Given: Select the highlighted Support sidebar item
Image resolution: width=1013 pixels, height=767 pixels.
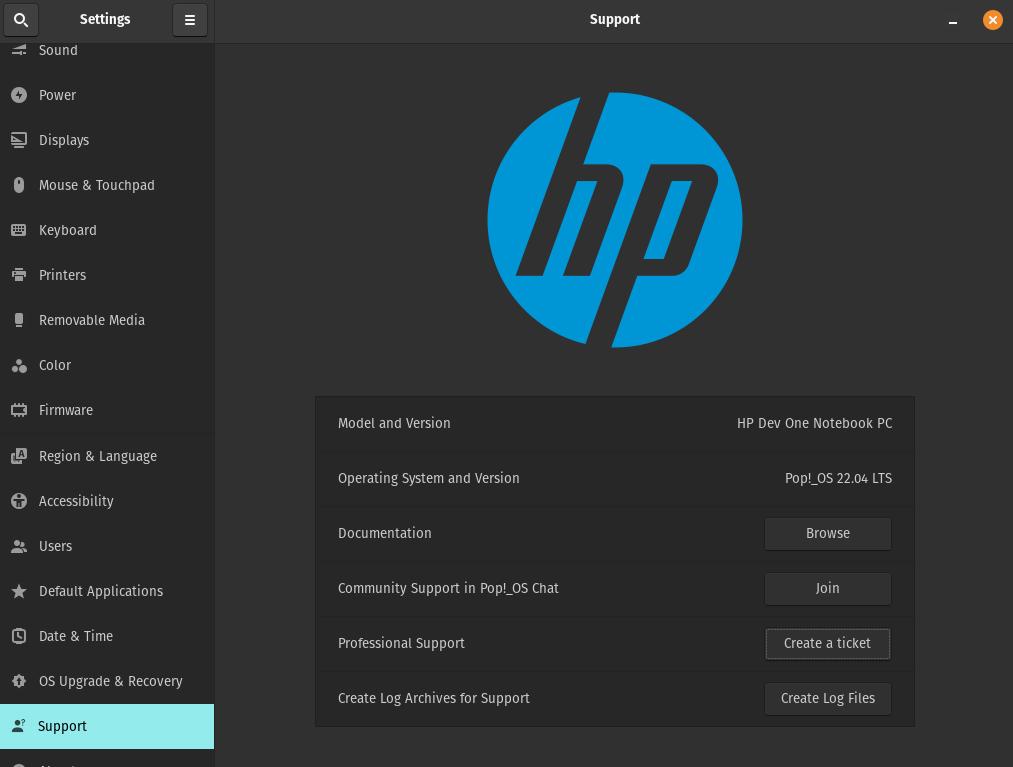Looking at the screenshot, I should 107,726.
